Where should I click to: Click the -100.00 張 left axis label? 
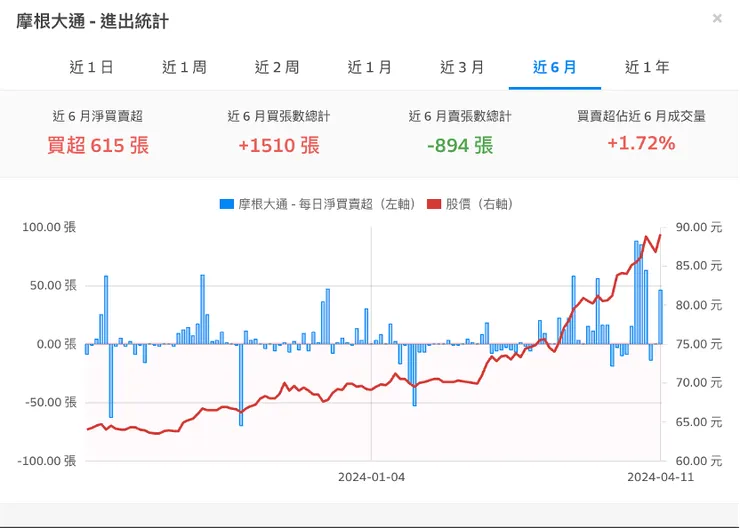click(47, 461)
